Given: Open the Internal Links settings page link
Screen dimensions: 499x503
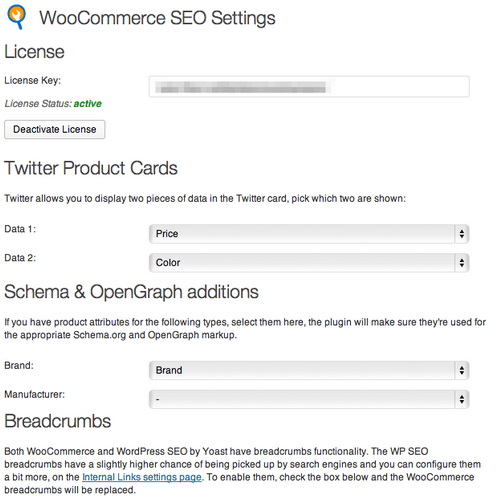Looking at the screenshot, I should (142, 477).
